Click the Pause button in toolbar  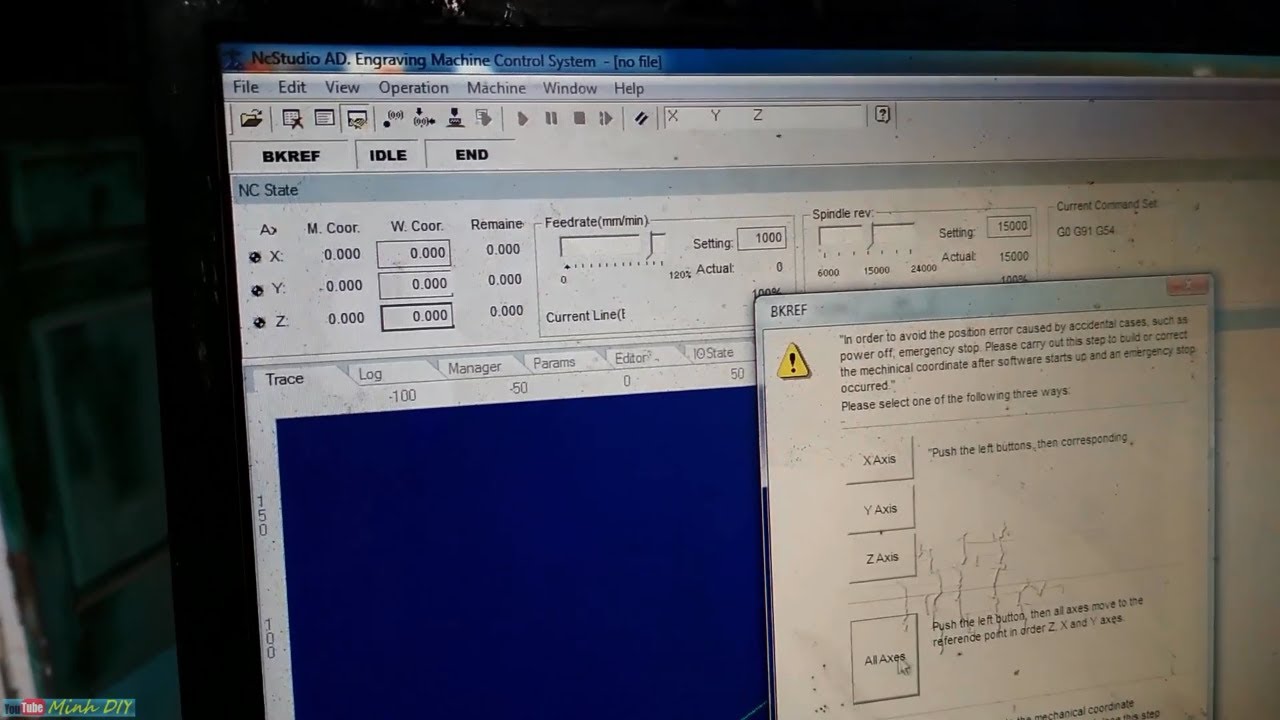(551, 118)
